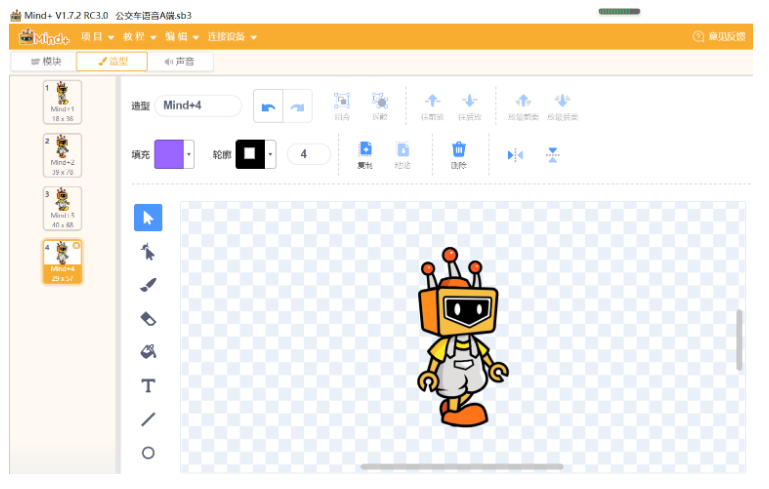This screenshot has height=489, width=769.
Task: Switch to the Sounds tab
Action: 180,61
